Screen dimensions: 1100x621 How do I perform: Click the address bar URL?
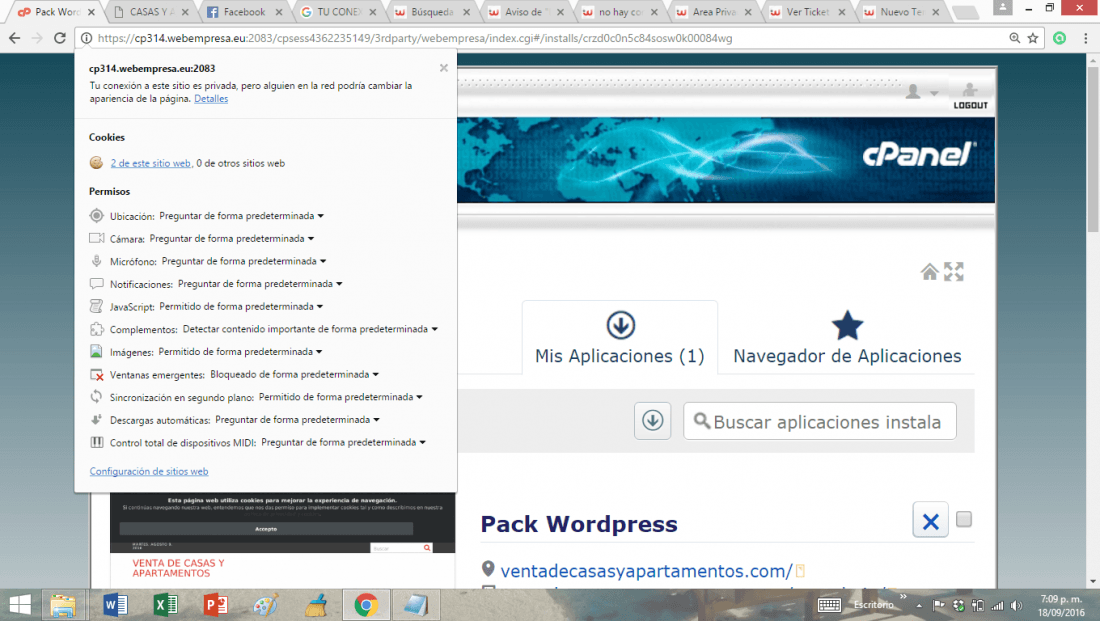415,38
